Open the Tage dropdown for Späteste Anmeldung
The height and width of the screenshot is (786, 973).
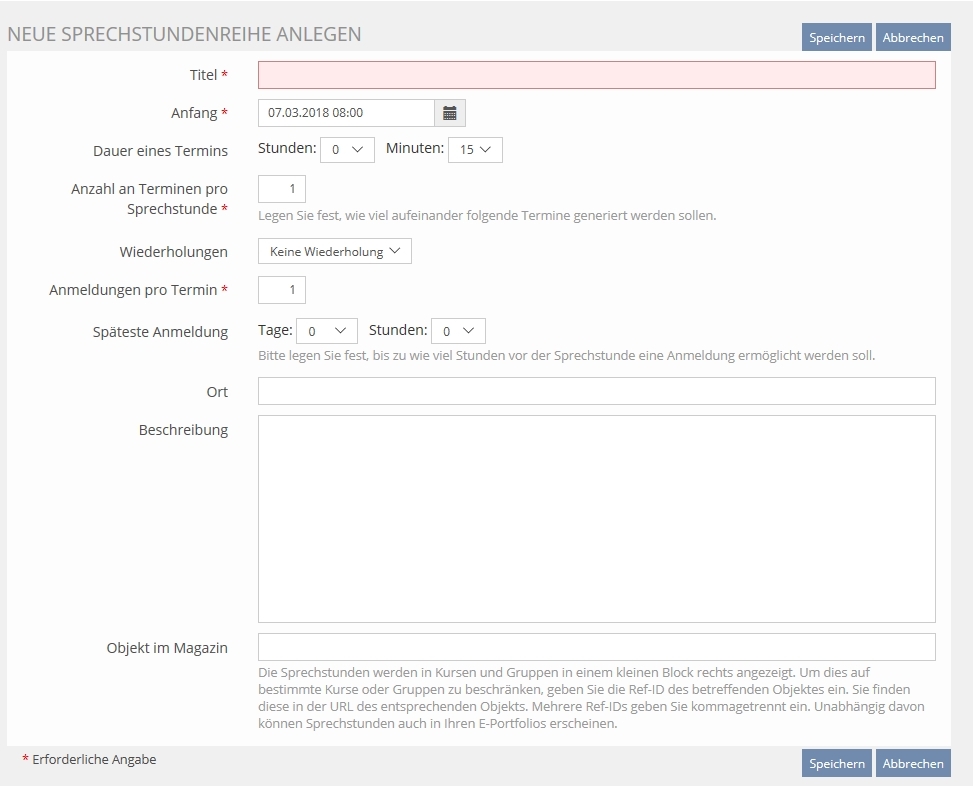[327, 331]
